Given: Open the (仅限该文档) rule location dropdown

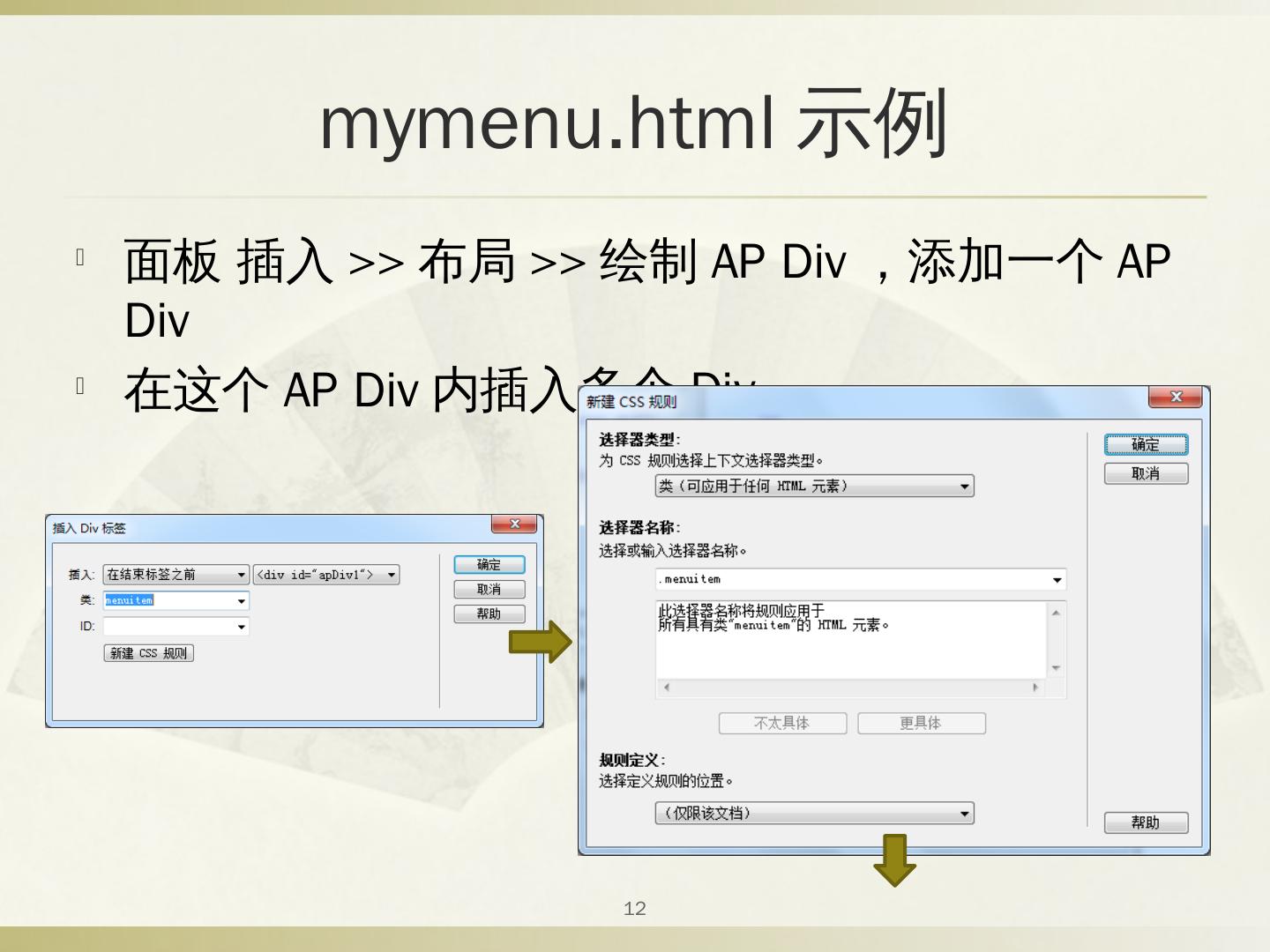Looking at the screenshot, I should 964,814.
